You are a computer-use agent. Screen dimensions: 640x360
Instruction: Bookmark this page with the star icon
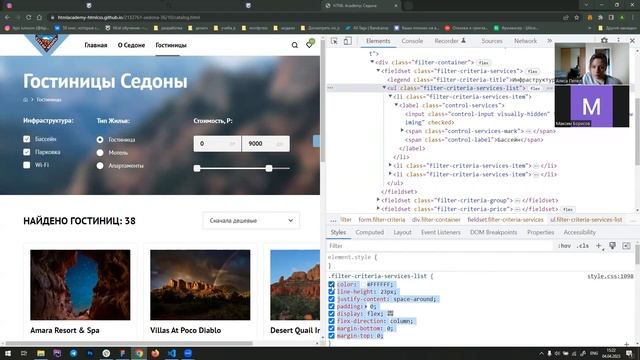point(577,18)
